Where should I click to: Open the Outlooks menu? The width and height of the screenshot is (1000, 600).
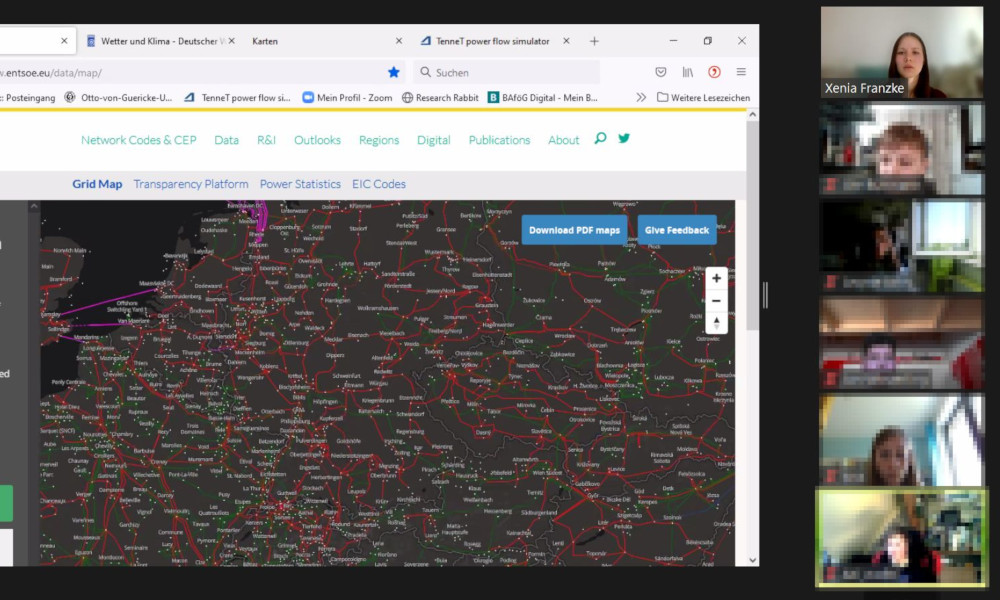(317, 140)
